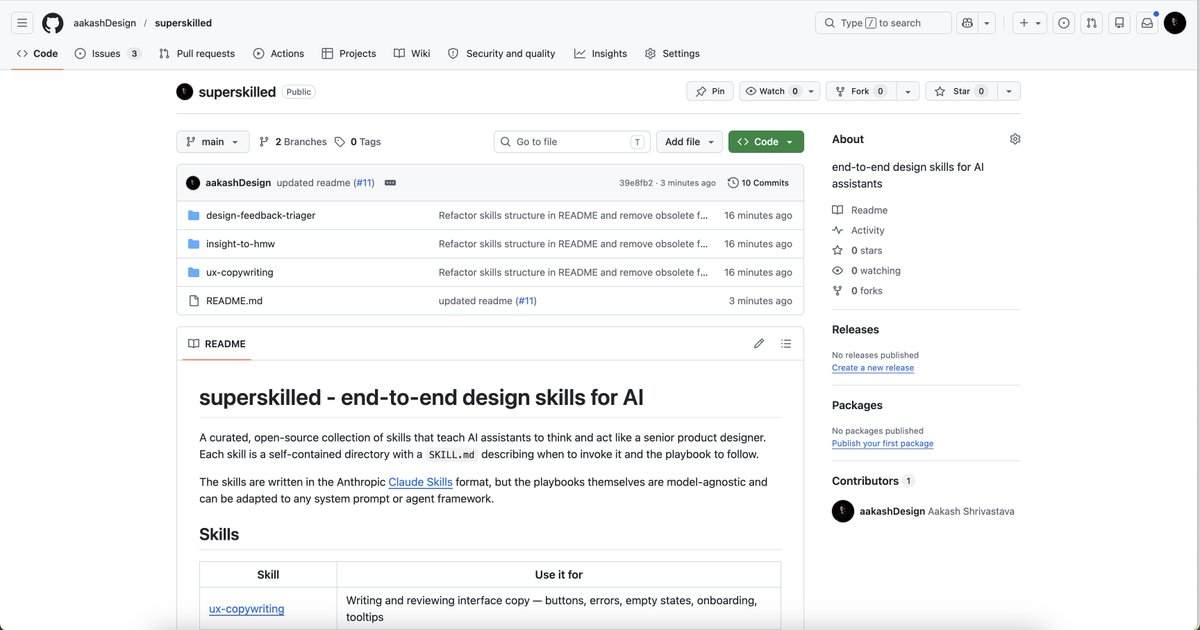Switch to the Issues tab
This screenshot has width=1200, height=630.
107,54
